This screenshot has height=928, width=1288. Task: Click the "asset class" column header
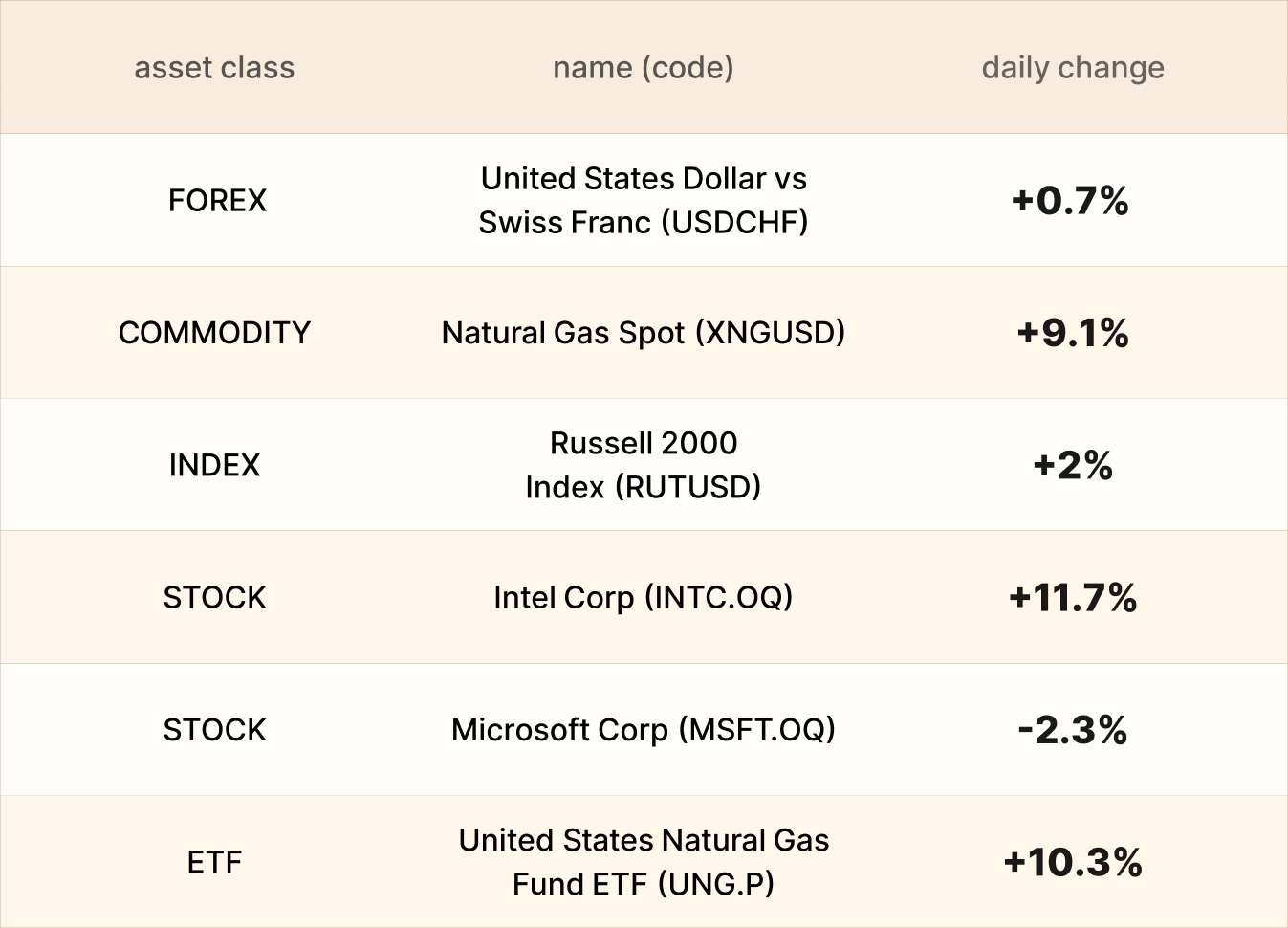(x=214, y=68)
